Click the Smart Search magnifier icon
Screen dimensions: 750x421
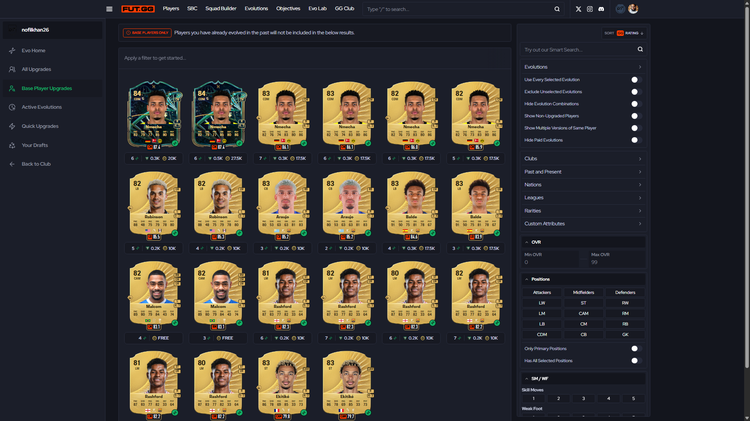640,49
